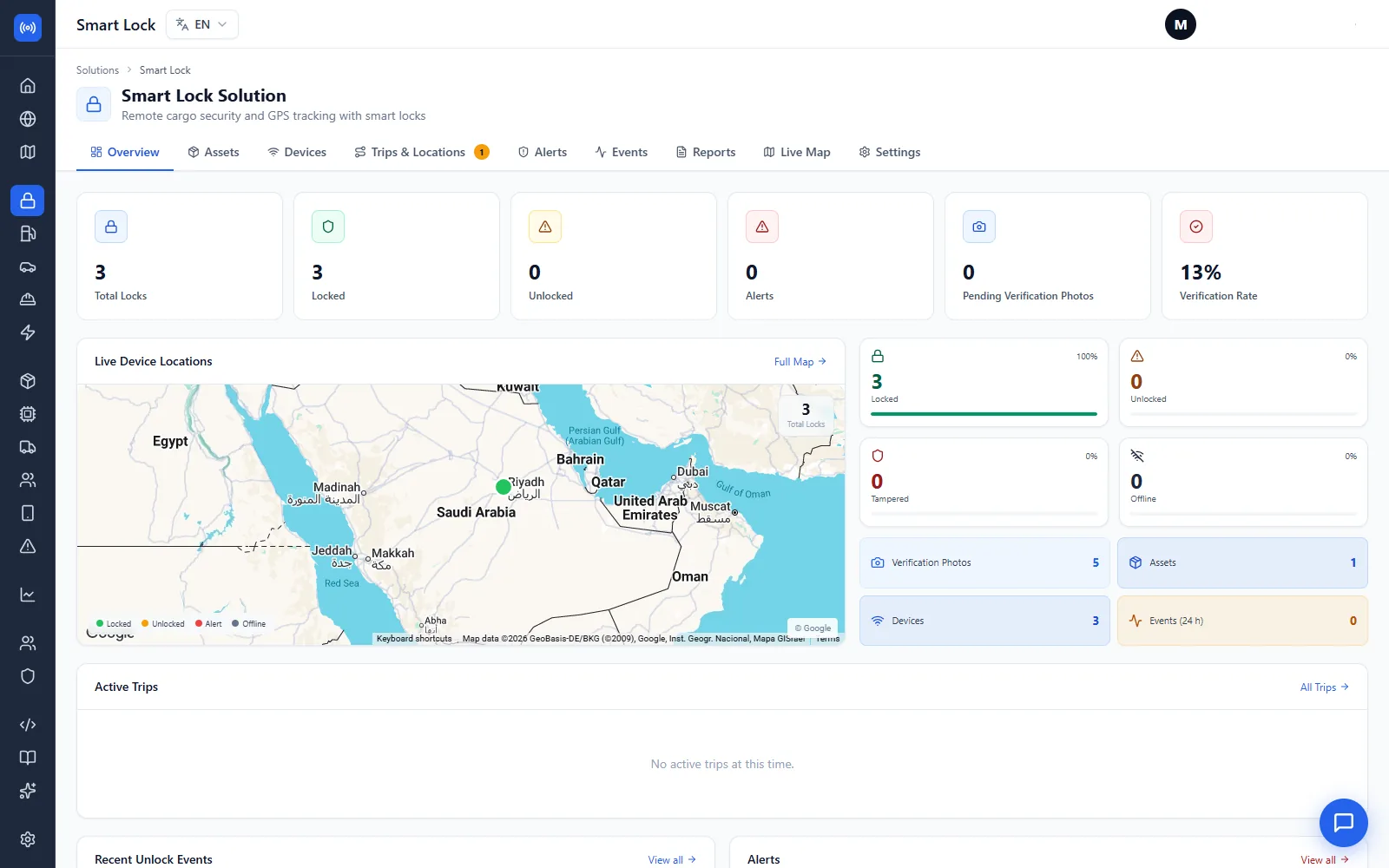Image resolution: width=1389 pixels, height=868 pixels.
Task: Click the Total Locks summary card
Action: pyautogui.click(x=180, y=256)
